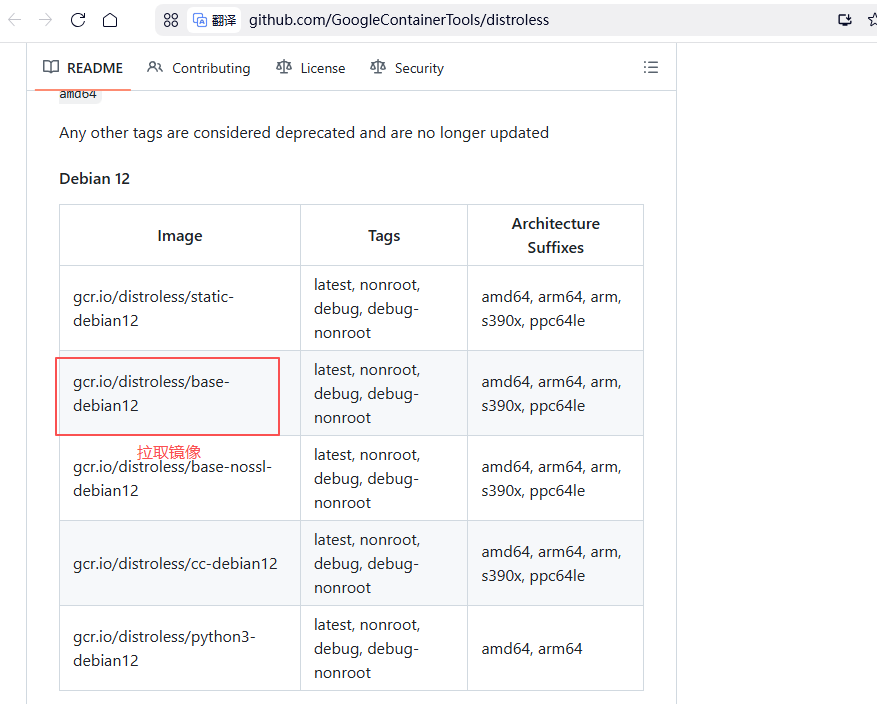Screen dimensions: 877x704
Task: Click the address bar URL field
Action: point(399,20)
